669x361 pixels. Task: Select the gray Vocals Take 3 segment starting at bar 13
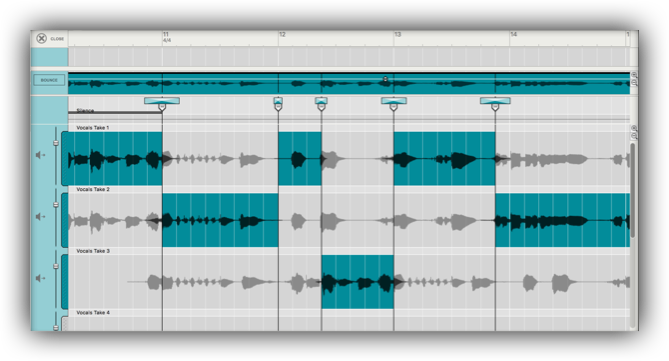[x=512, y=282]
